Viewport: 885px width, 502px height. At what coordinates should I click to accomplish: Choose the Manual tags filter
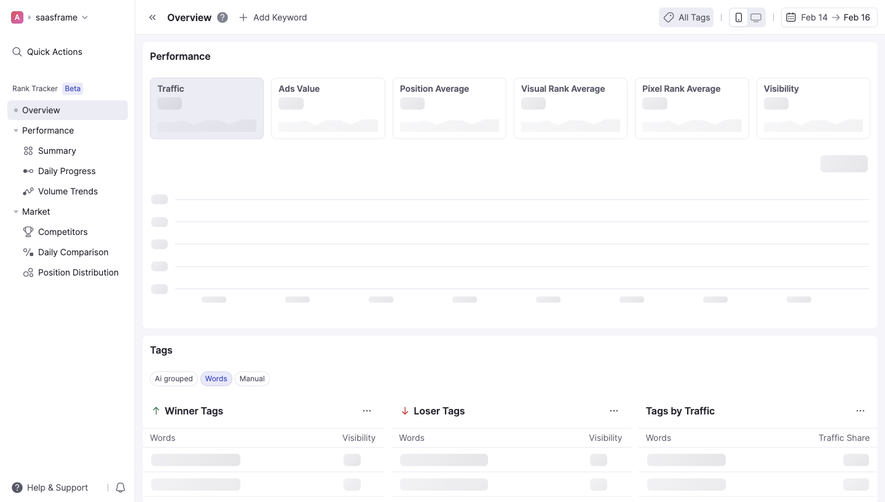click(x=252, y=379)
